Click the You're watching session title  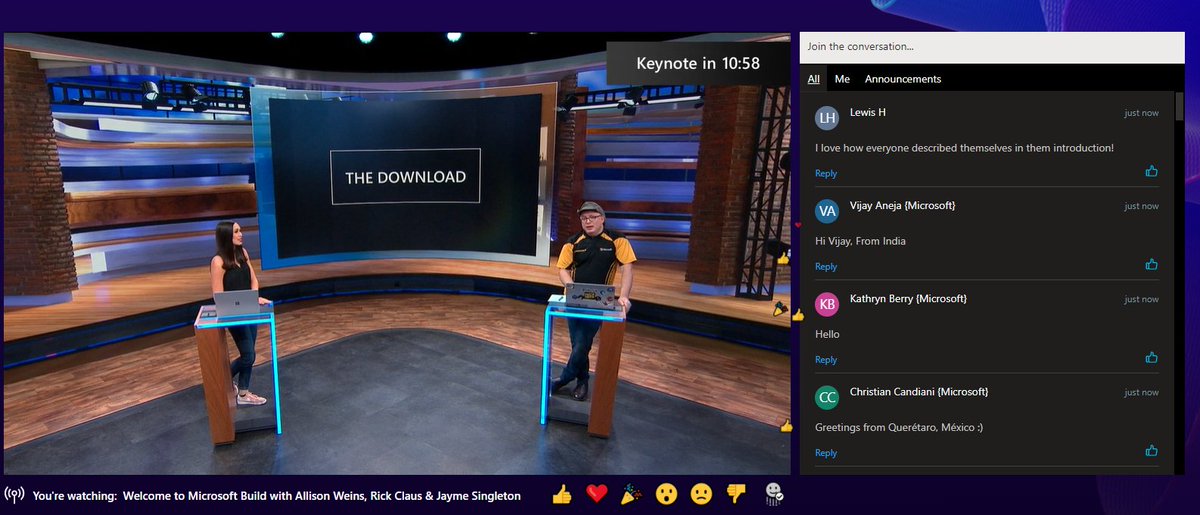tap(277, 495)
